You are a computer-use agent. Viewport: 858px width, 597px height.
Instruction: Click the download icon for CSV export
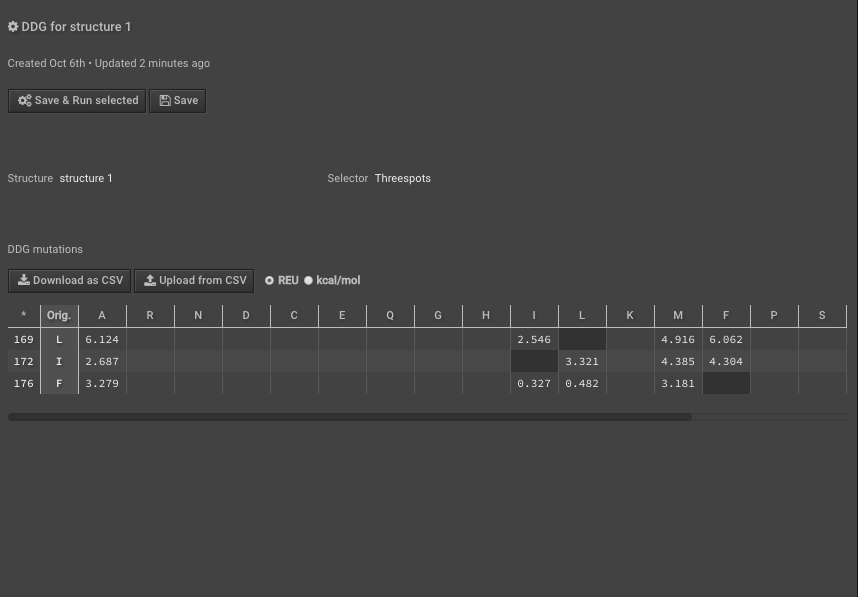pos(24,280)
